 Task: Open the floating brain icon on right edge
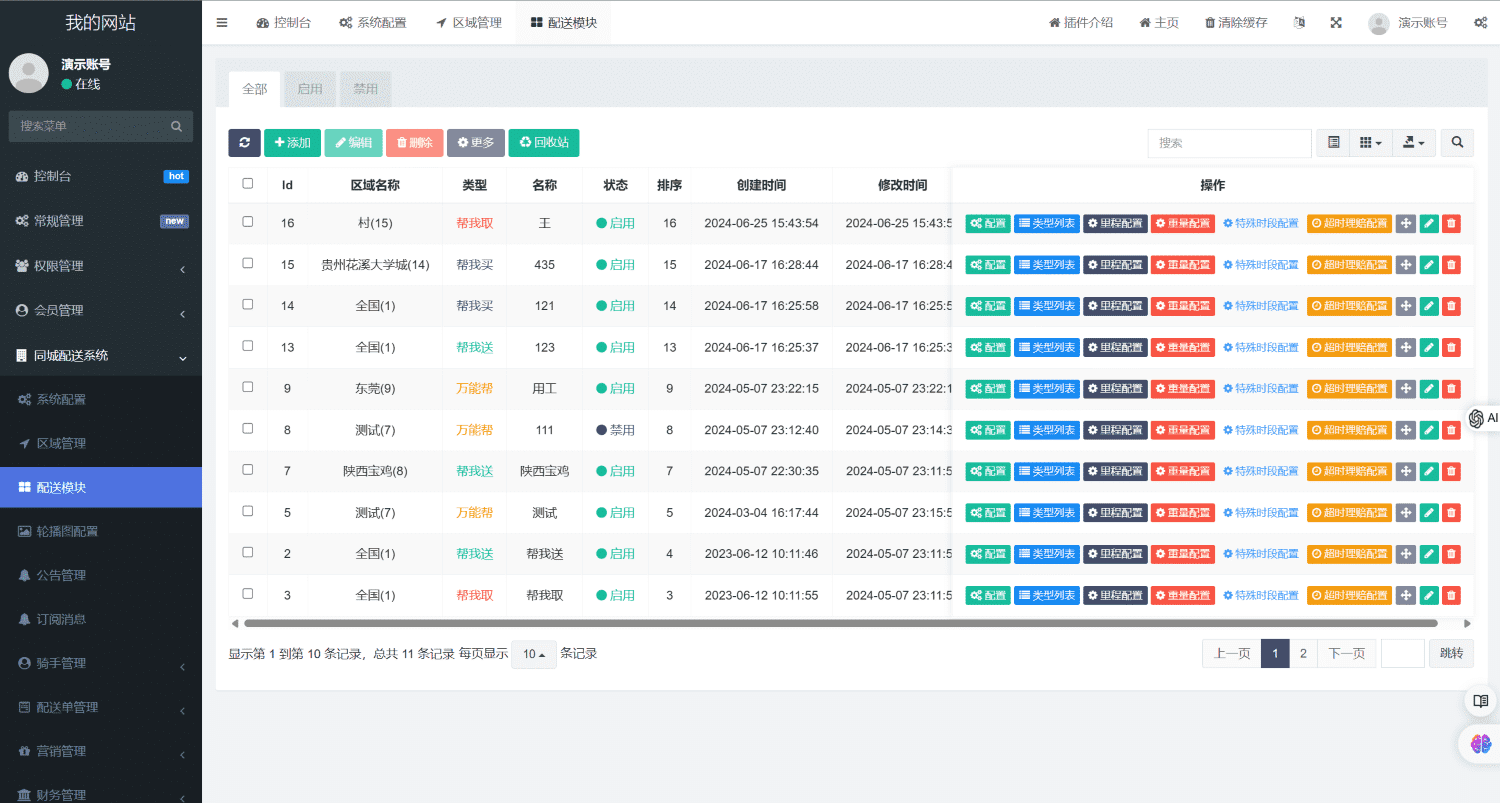[1481, 744]
